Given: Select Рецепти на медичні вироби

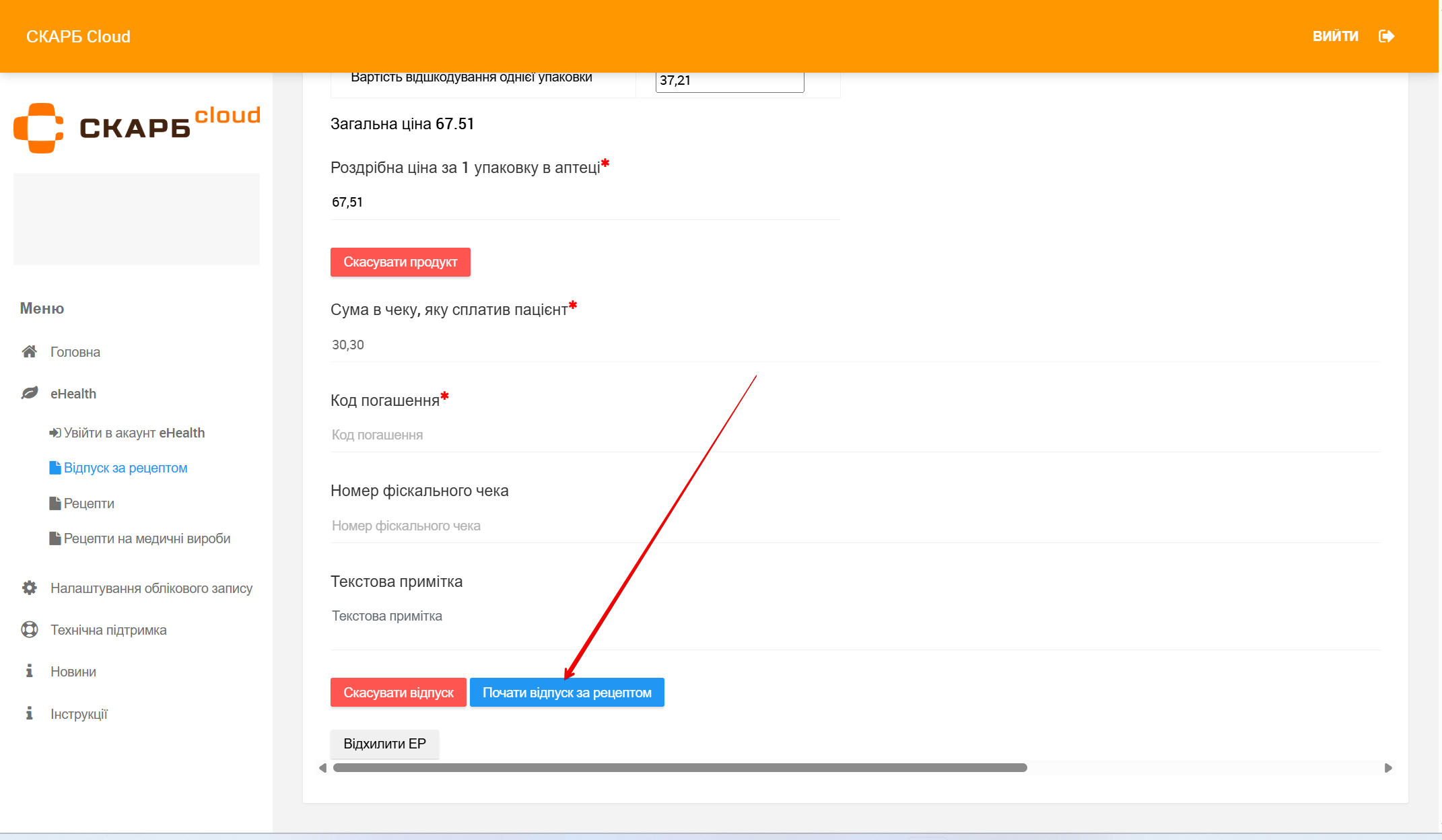Looking at the screenshot, I should click(146, 538).
